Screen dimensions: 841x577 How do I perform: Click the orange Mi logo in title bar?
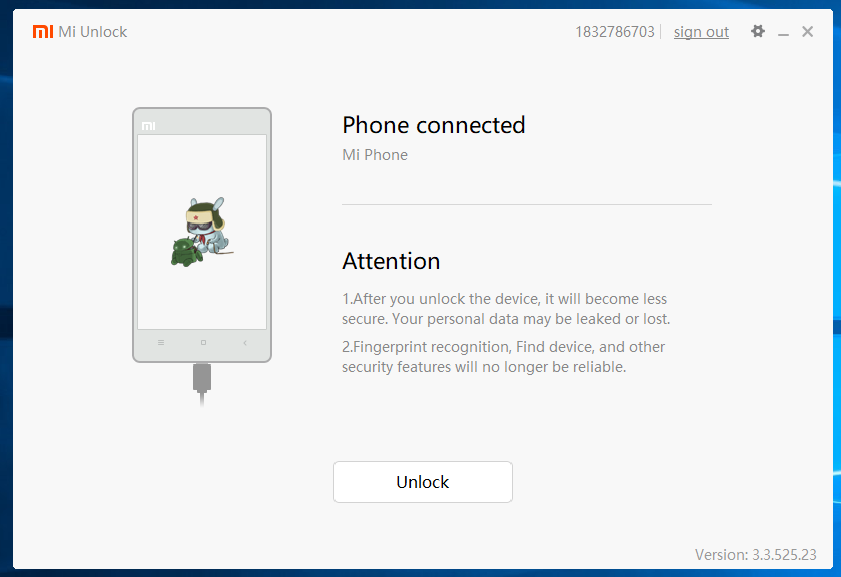click(x=43, y=32)
